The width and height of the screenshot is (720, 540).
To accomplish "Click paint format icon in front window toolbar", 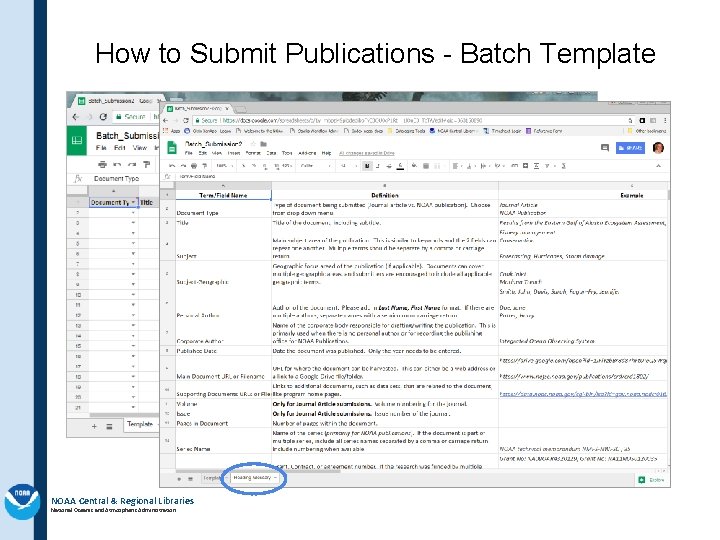I will click(x=205, y=166).
